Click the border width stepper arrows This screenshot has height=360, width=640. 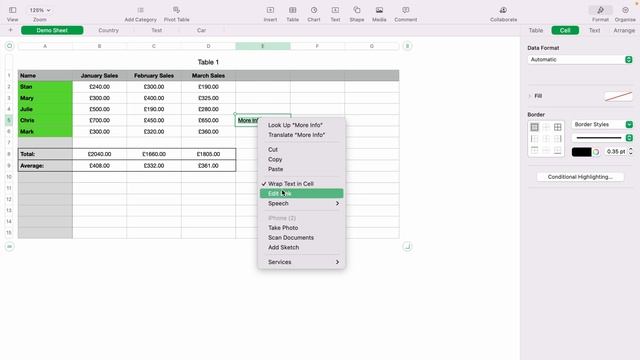point(631,151)
